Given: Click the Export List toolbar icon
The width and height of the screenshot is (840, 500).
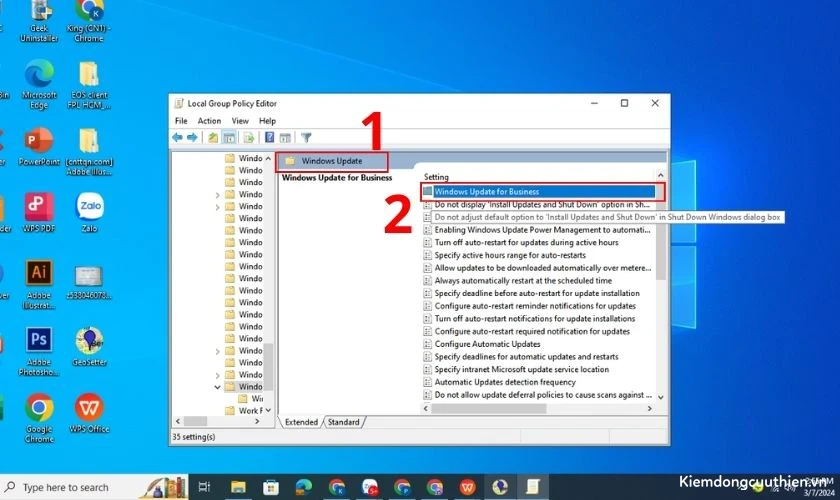Looking at the screenshot, I should 249,138.
